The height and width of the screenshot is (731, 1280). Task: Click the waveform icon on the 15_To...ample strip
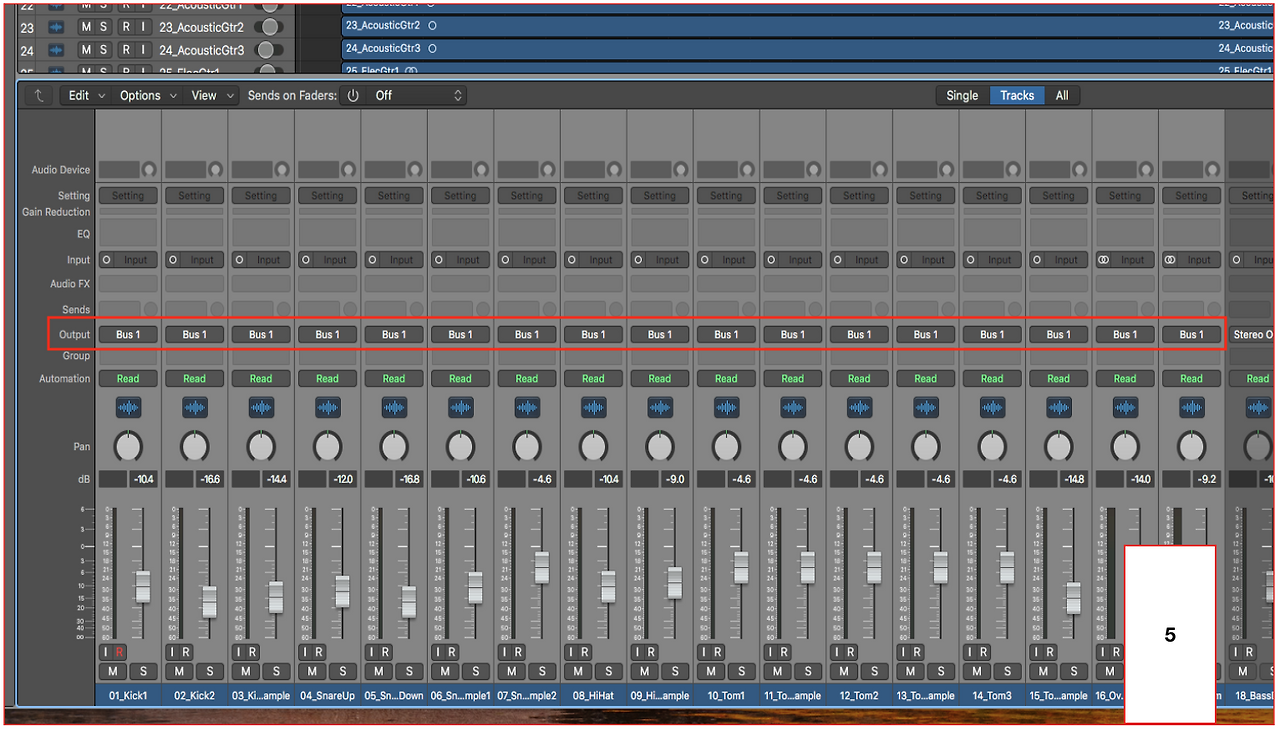pyautogui.click(x=1059, y=408)
